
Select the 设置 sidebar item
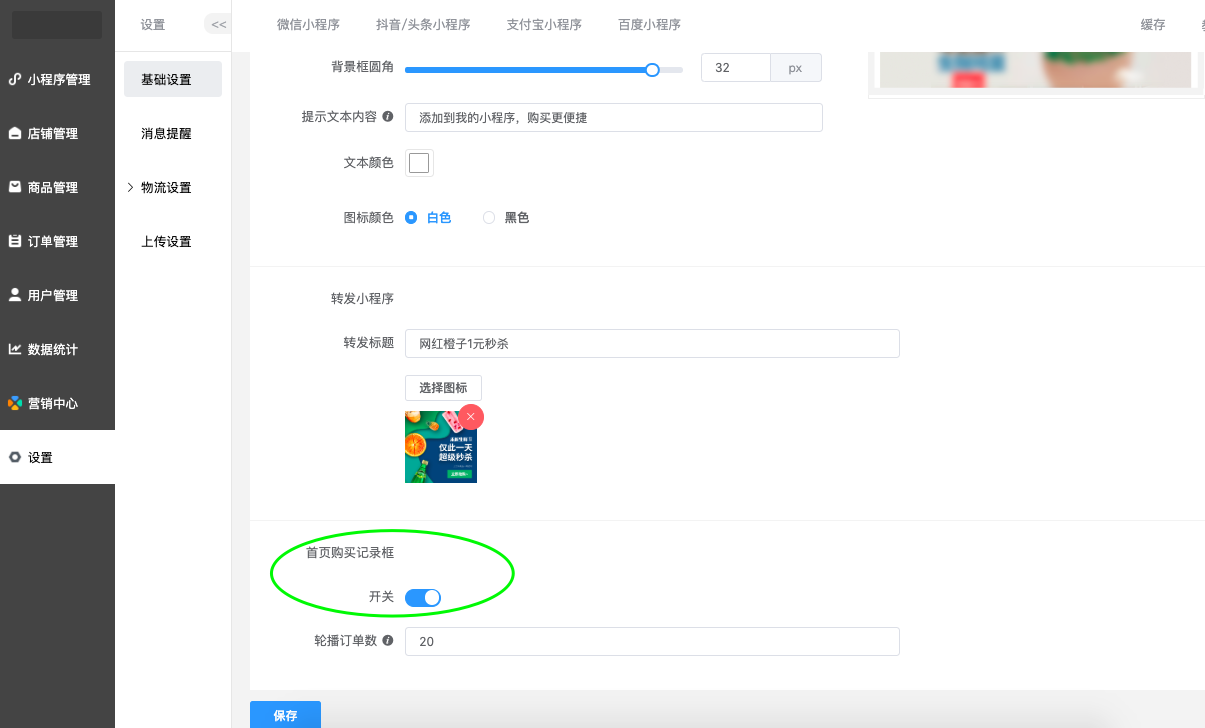click(x=57, y=457)
